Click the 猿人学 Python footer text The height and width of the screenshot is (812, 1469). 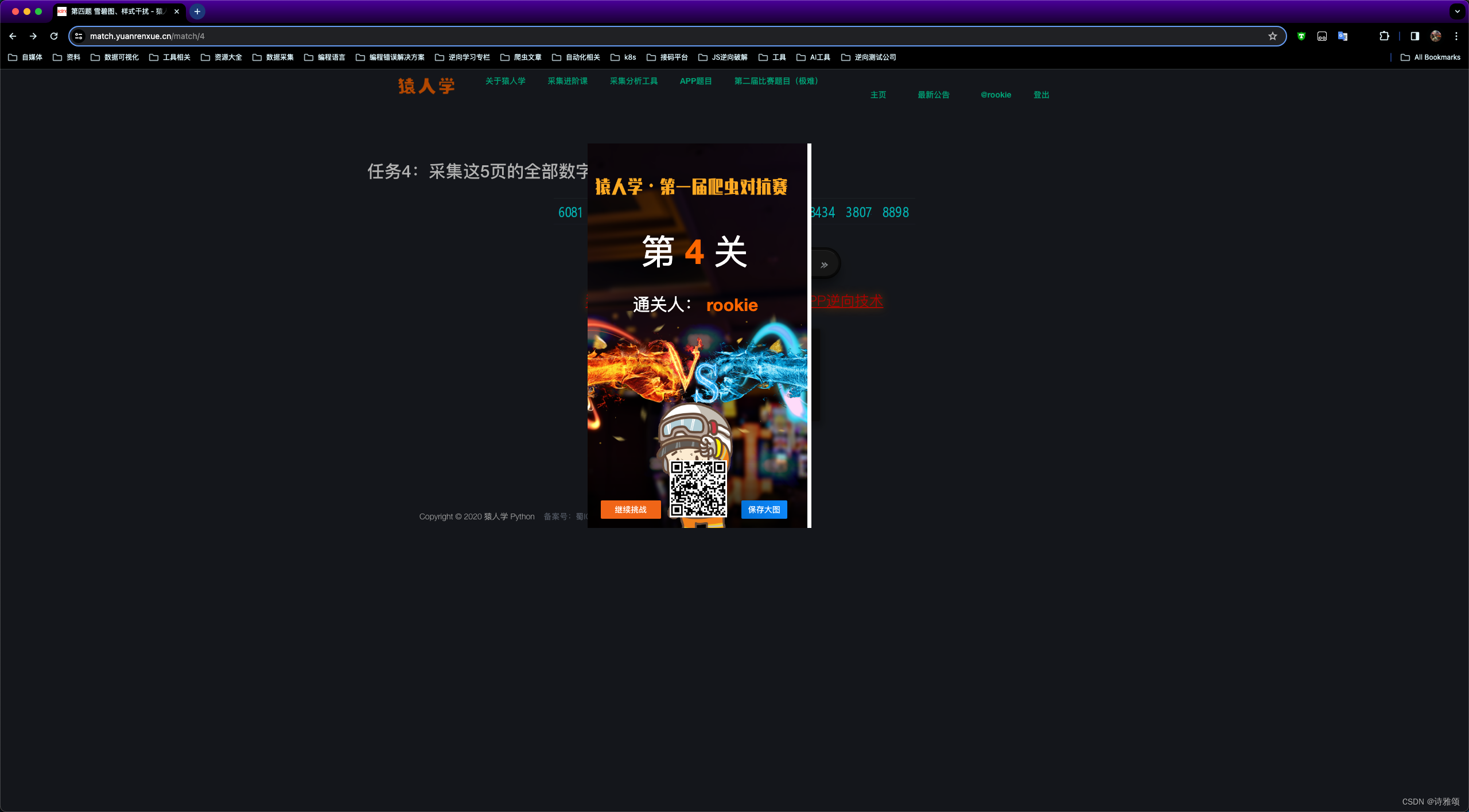tap(509, 516)
